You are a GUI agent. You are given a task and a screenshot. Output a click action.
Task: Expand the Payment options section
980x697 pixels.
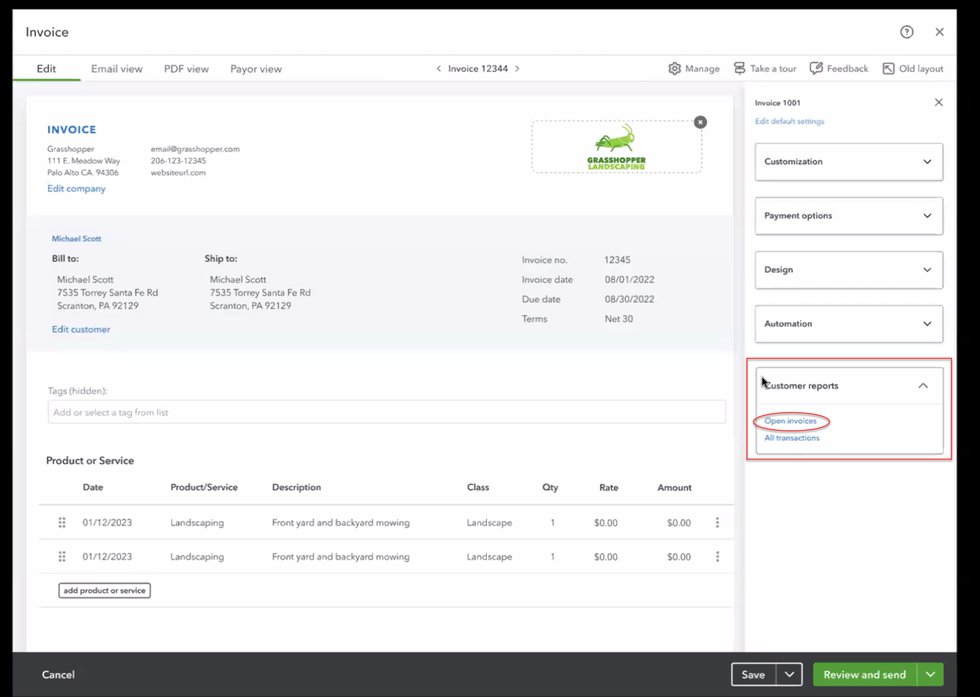point(848,216)
